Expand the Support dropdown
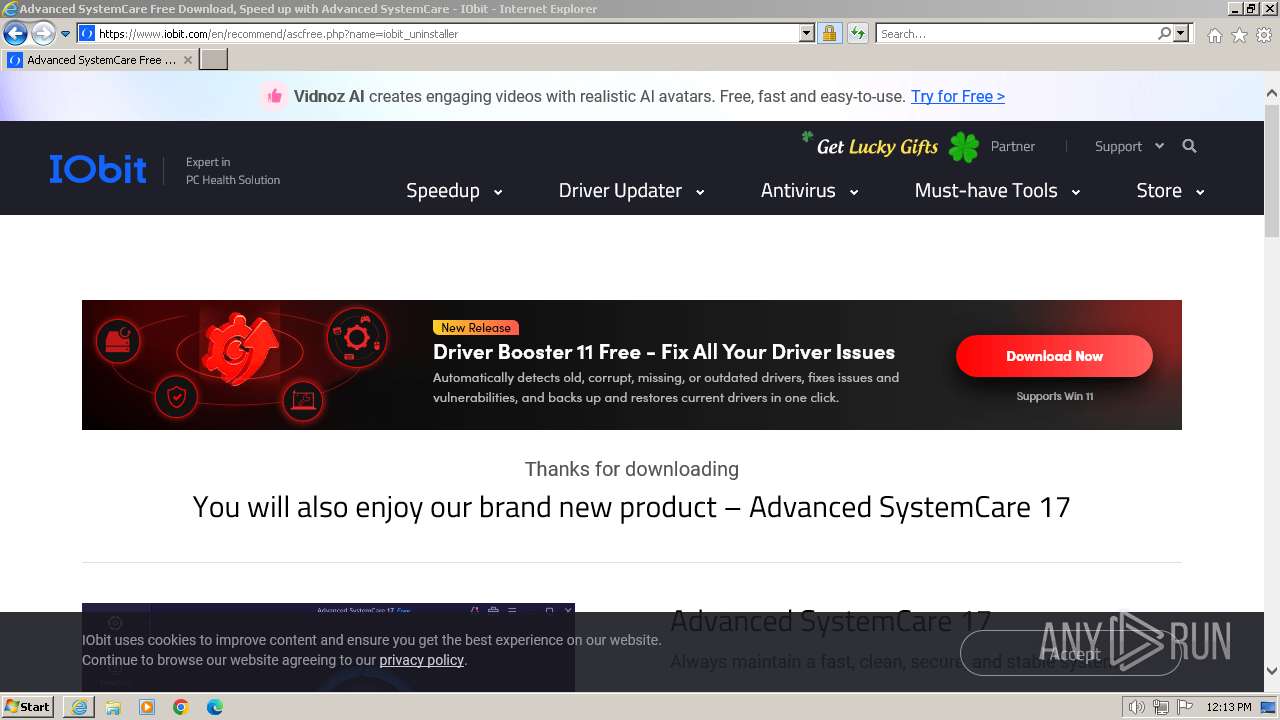Screen dimensions: 1280x720 pyautogui.click(x=1129, y=146)
